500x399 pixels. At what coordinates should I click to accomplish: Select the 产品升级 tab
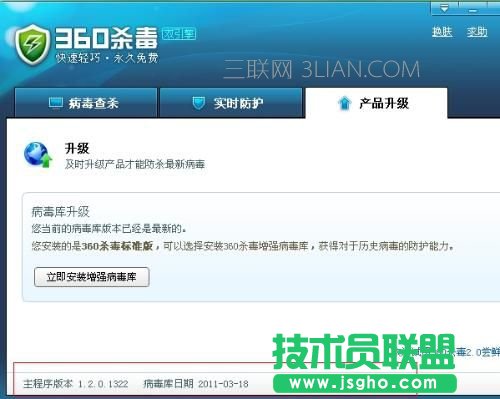tap(376, 103)
